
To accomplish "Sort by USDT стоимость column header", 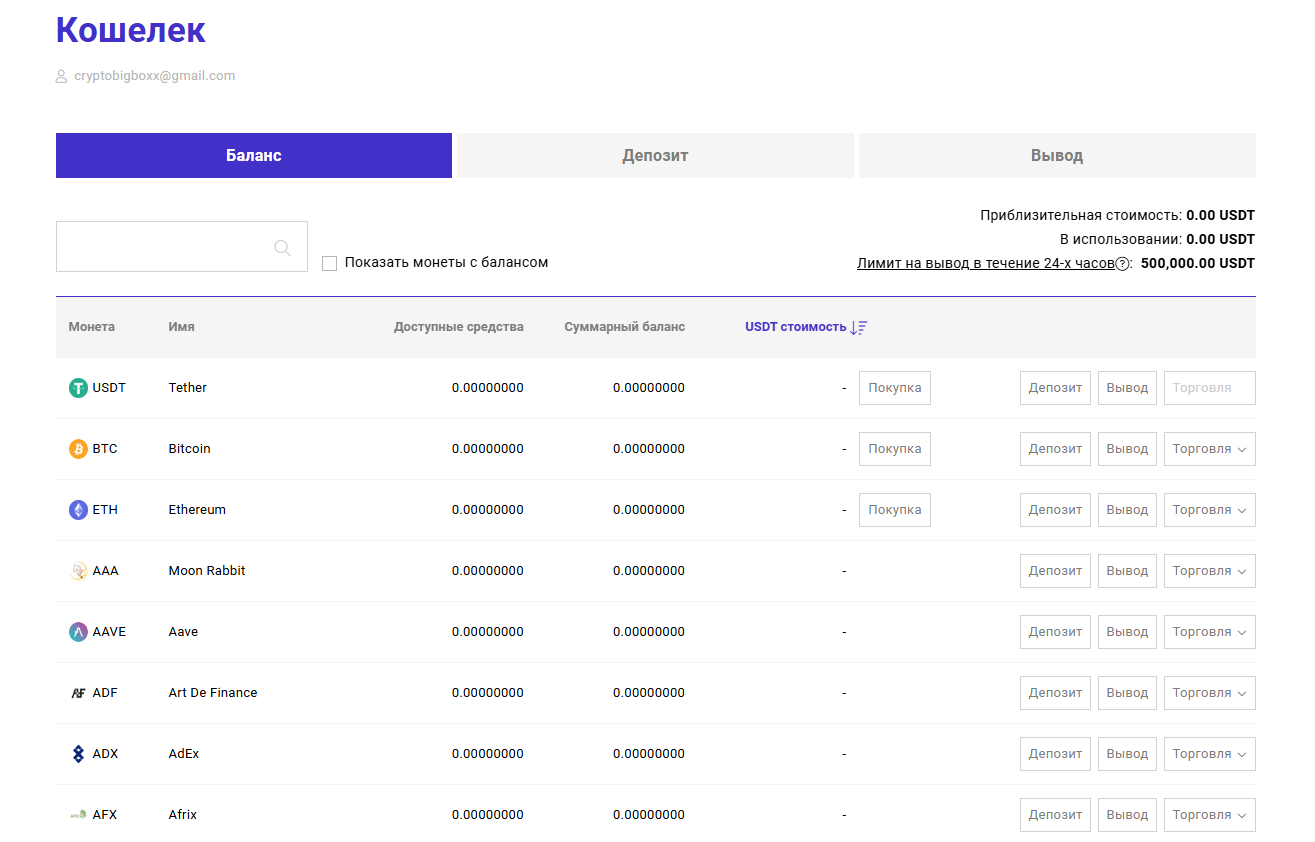I will point(796,327).
